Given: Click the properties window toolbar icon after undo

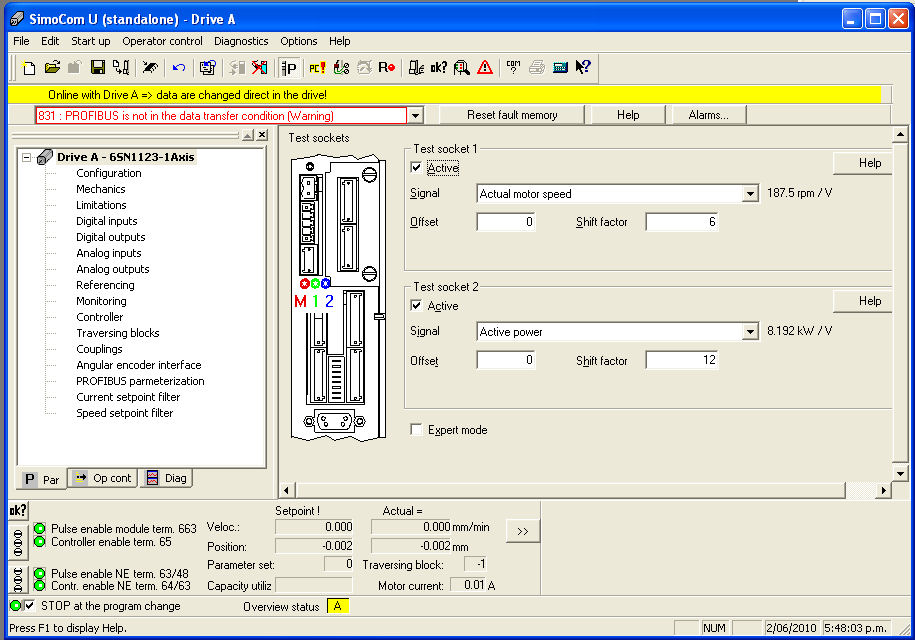Looking at the screenshot, I should (207, 68).
